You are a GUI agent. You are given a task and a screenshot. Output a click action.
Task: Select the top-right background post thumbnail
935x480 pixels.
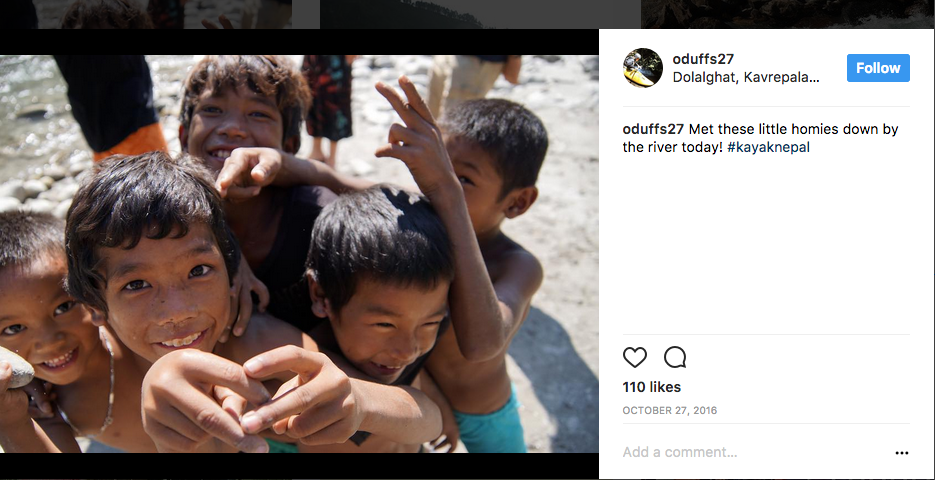[x=788, y=13]
